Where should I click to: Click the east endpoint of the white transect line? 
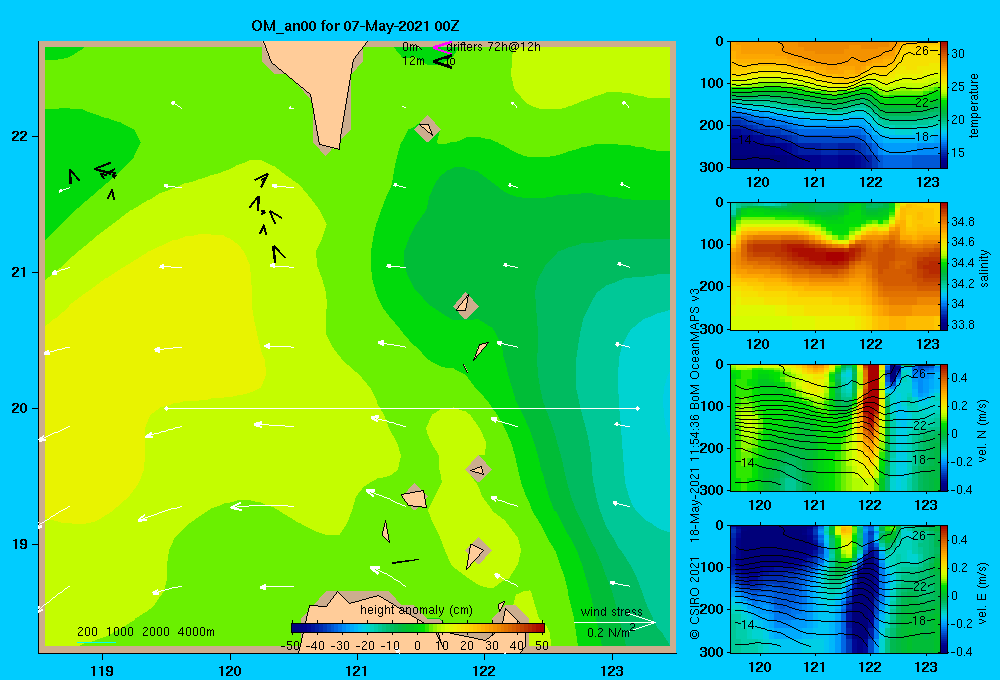tap(638, 408)
